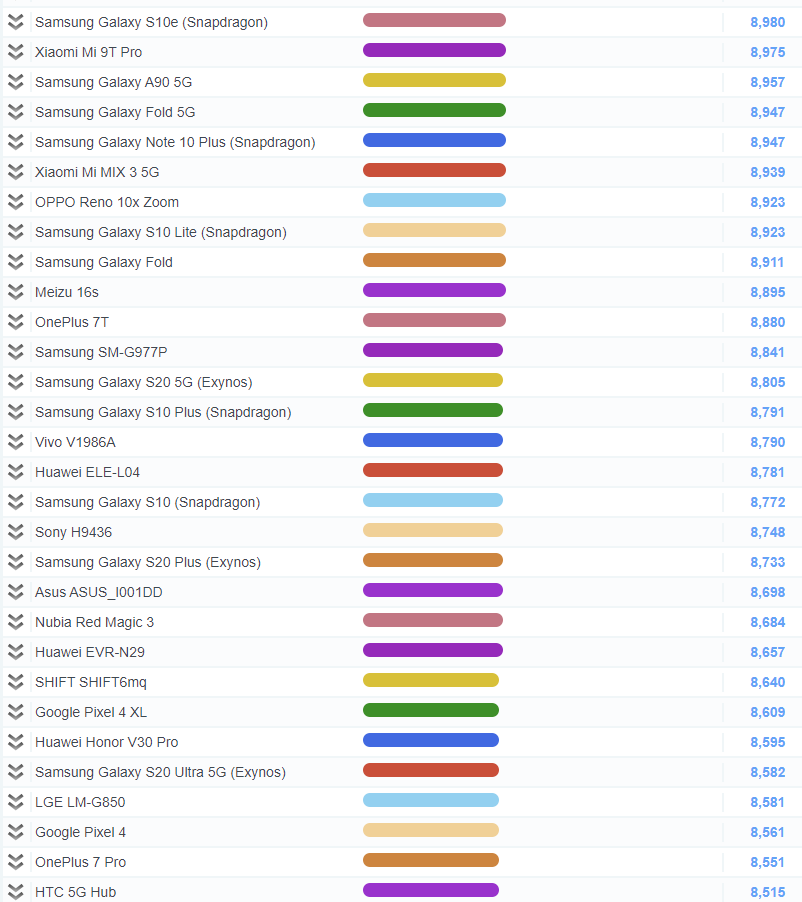Click the score 8,609
The height and width of the screenshot is (902, 802).
click(767, 712)
